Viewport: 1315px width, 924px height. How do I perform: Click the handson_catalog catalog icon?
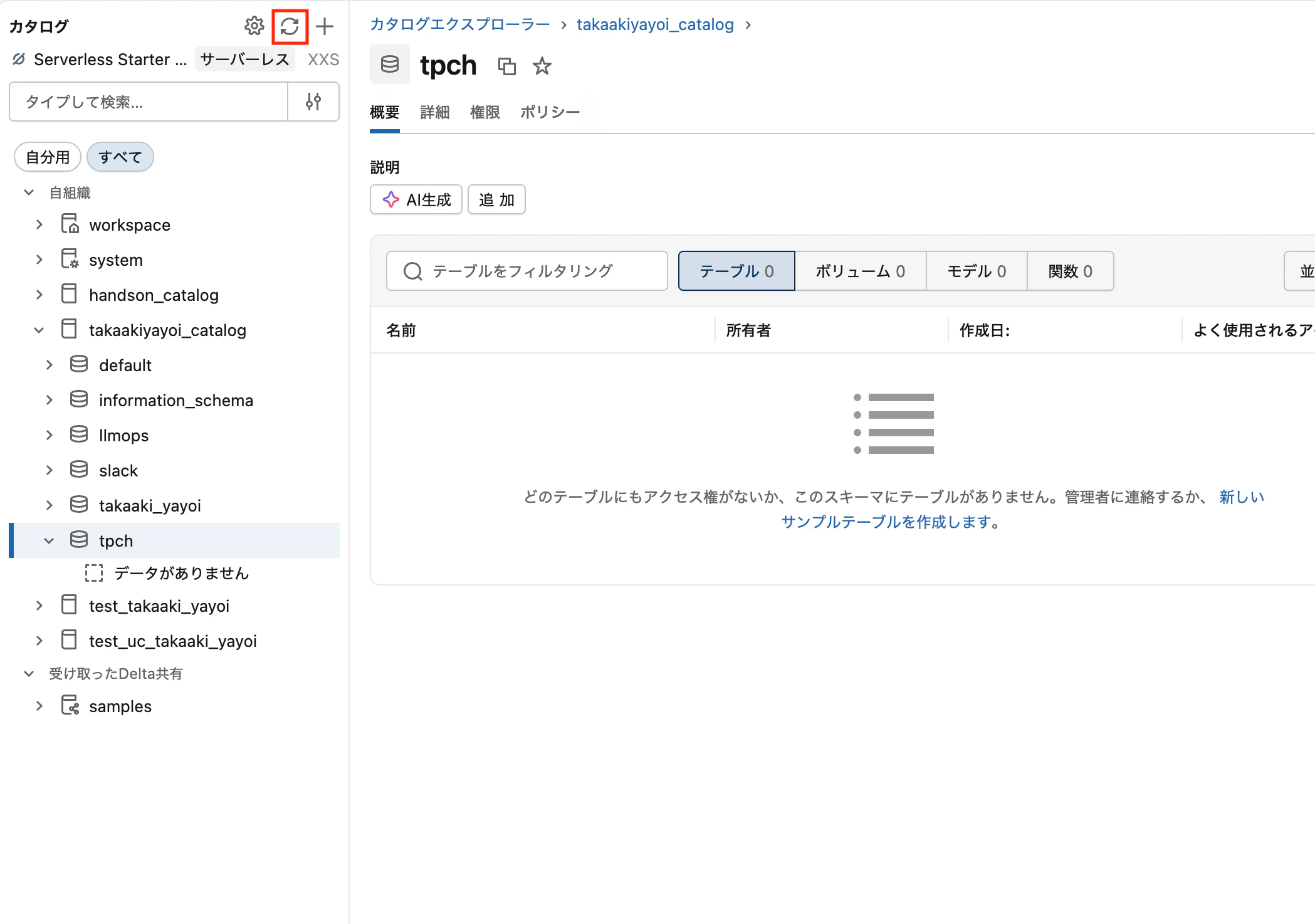[69, 294]
